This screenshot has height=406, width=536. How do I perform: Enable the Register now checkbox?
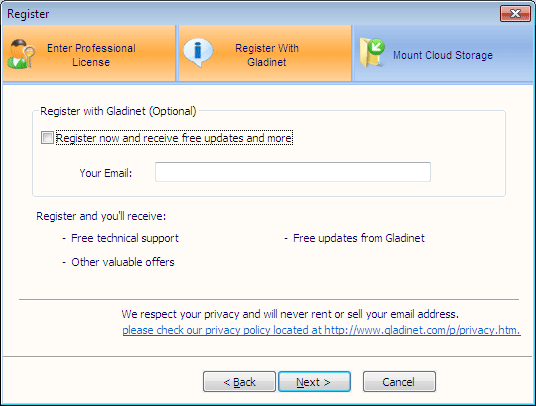tap(47, 138)
